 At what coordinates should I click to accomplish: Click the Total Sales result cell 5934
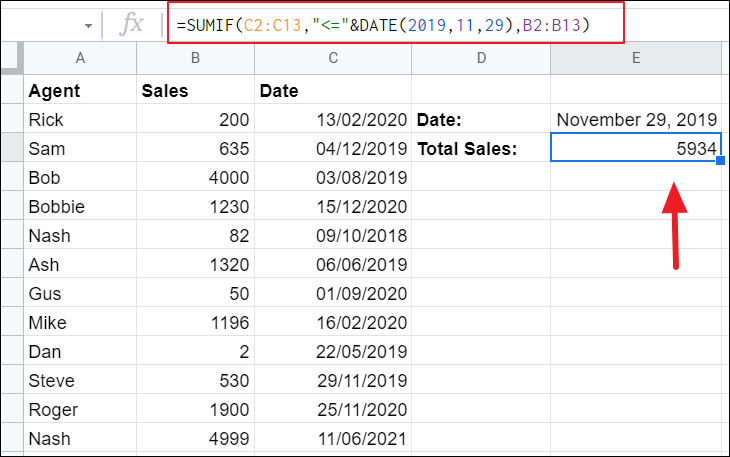635,149
